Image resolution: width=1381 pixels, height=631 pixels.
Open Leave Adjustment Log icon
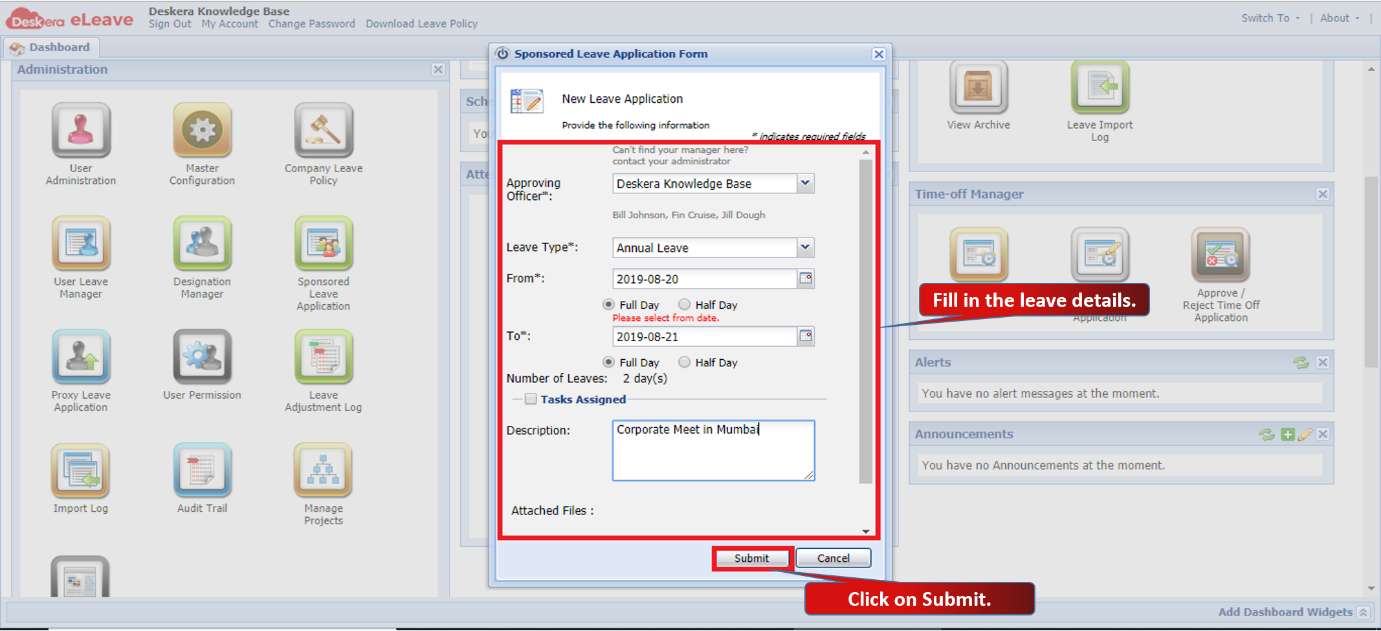pos(323,358)
